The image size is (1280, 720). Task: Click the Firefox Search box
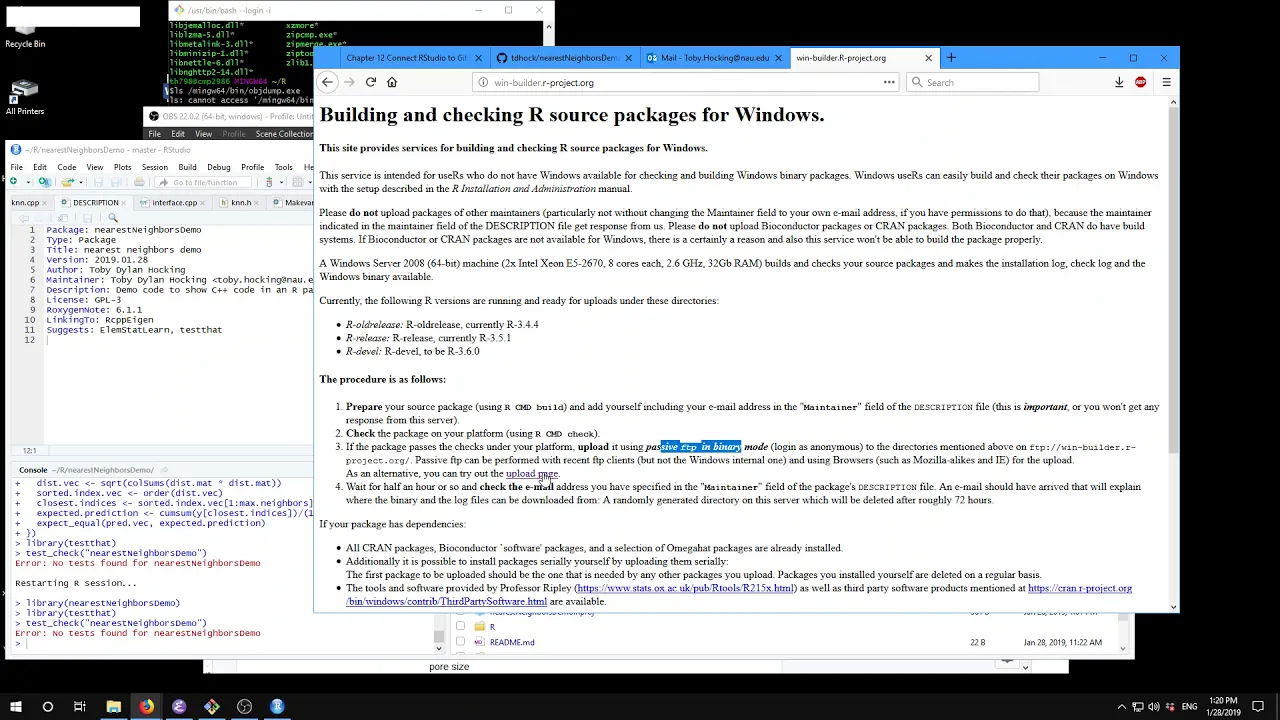[973, 83]
